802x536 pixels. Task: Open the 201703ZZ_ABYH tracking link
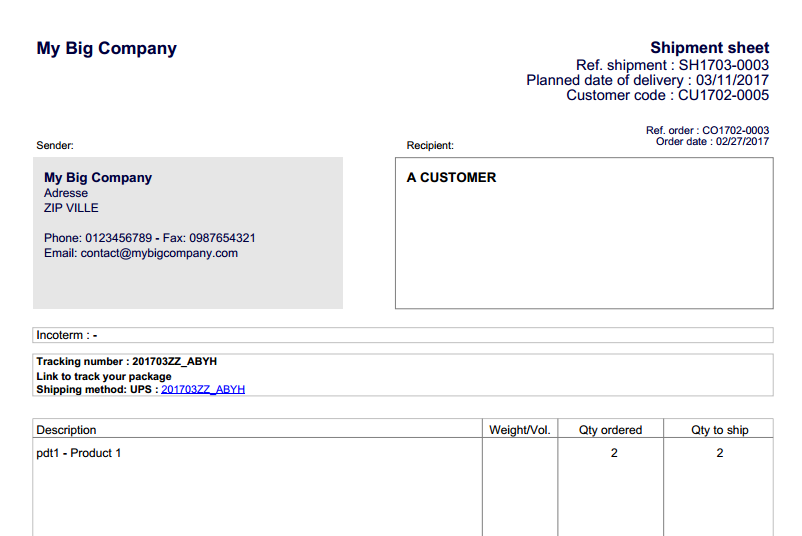pyautogui.click(x=203, y=390)
